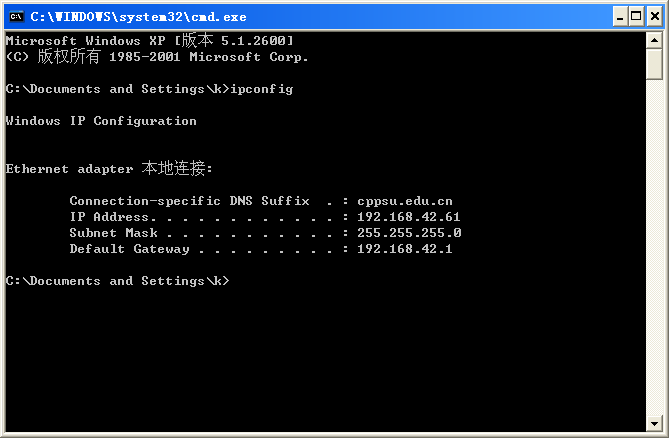Click the typed ipconfig command

coord(261,89)
